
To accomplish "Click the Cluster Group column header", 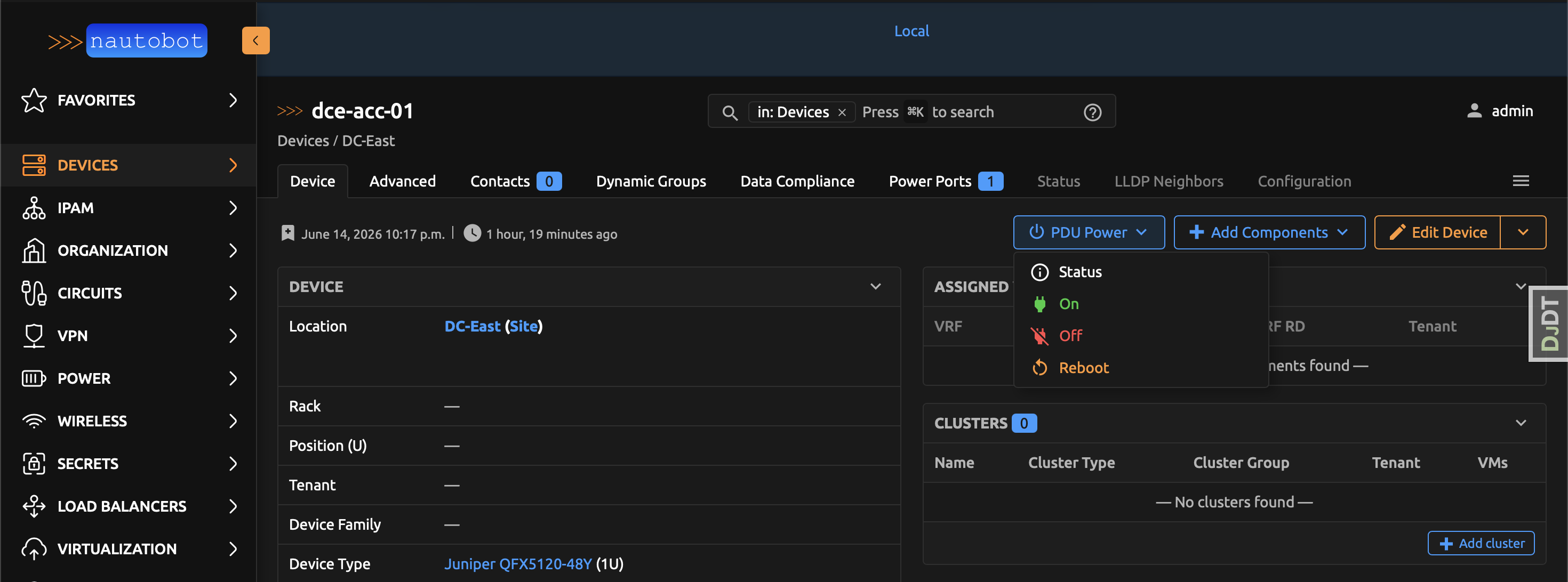I will point(1241,463).
